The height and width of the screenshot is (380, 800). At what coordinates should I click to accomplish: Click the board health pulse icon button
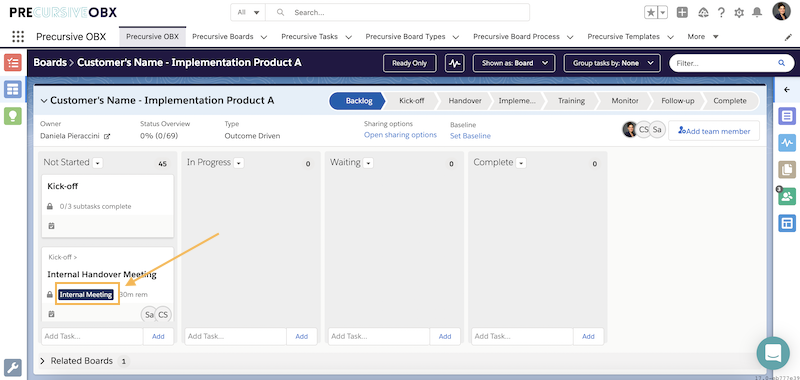[454, 63]
